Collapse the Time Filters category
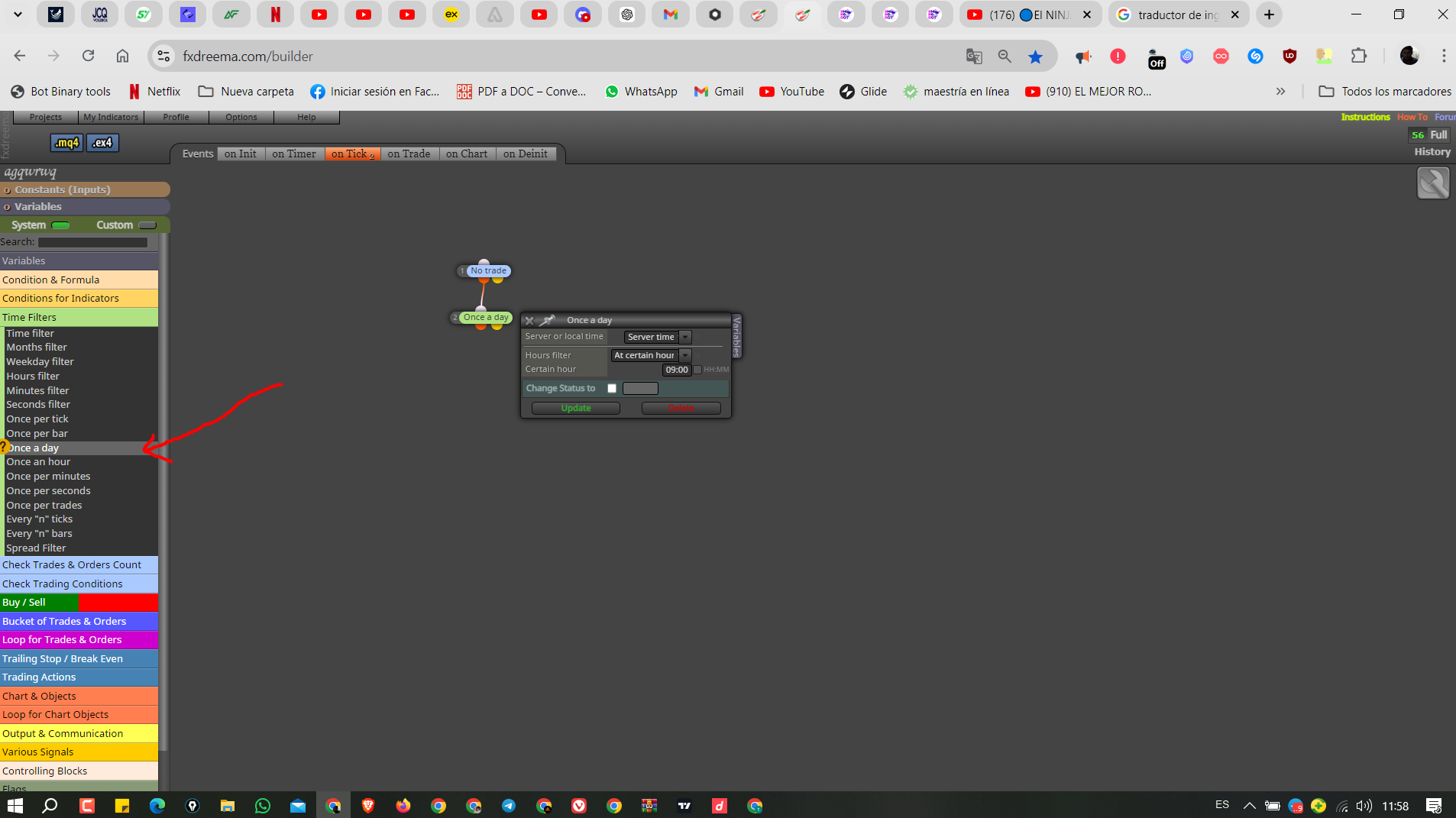This screenshot has width=1456, height=818. 79,317
